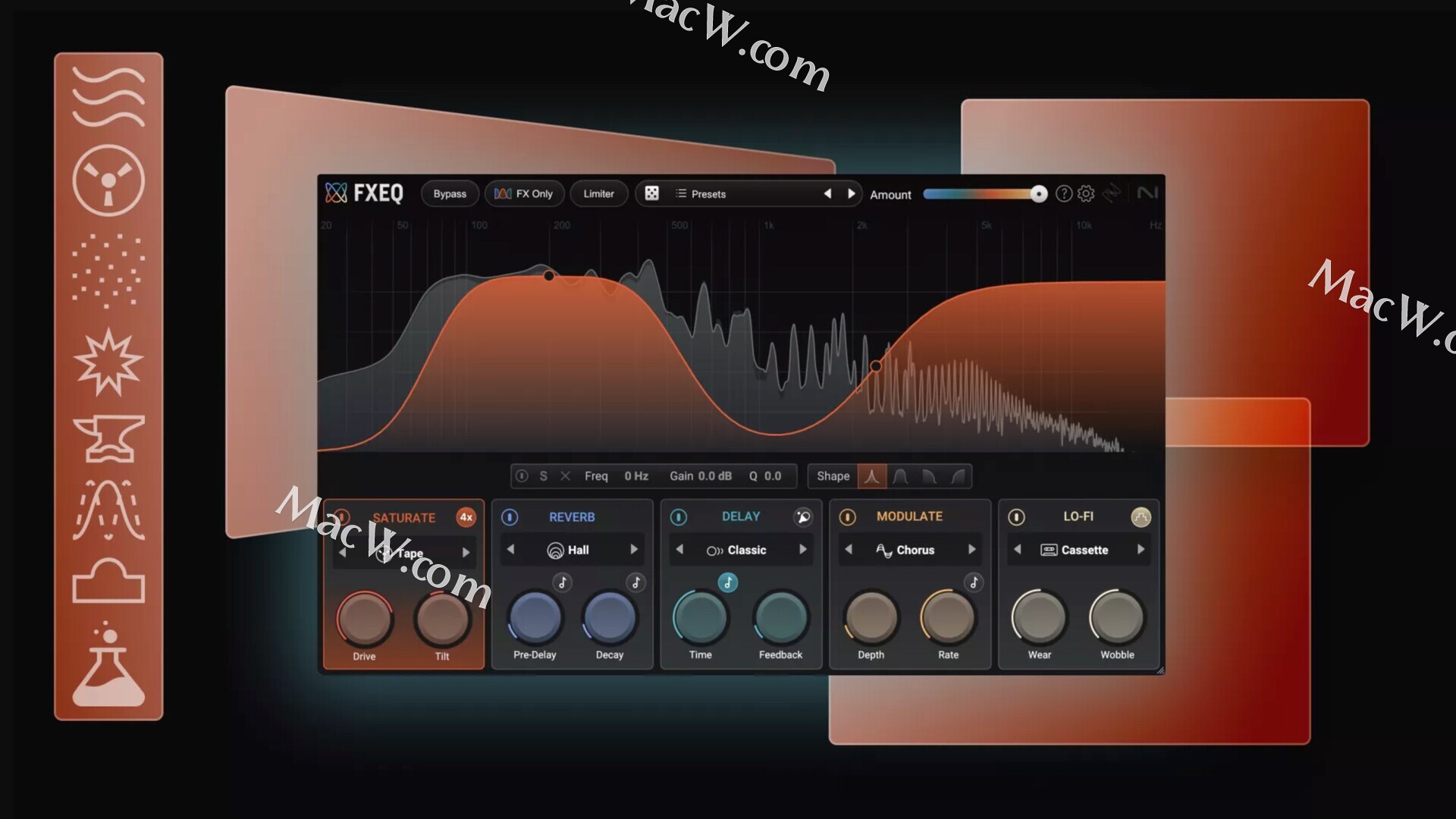Click the dome shape icon in left strip

point(108,580)
